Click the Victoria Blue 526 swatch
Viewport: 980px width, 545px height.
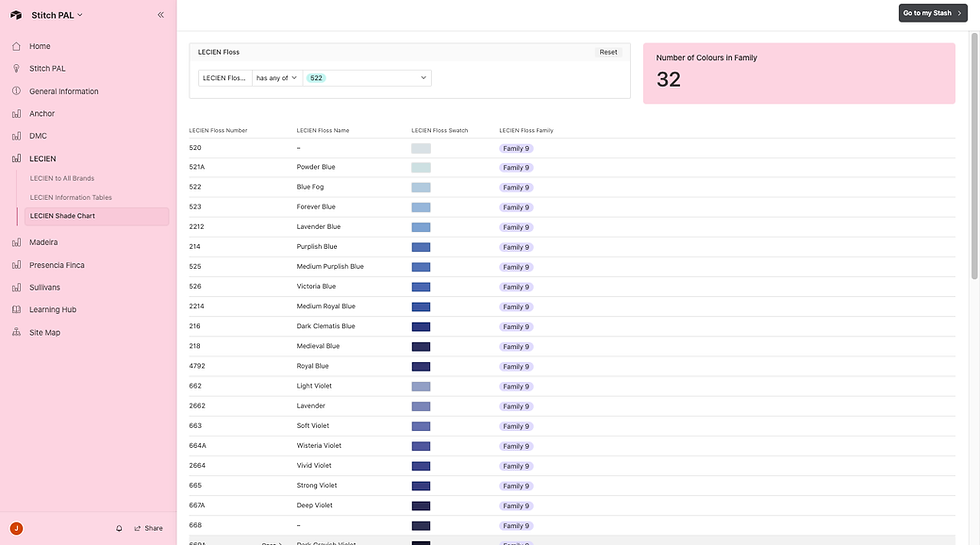point(421,287)
